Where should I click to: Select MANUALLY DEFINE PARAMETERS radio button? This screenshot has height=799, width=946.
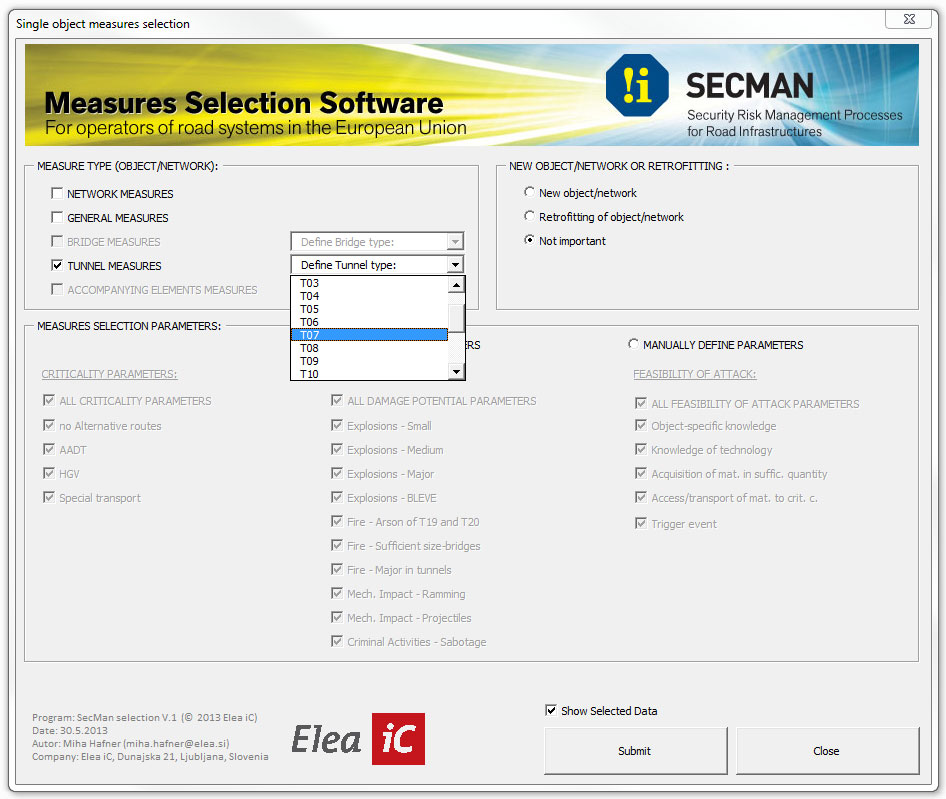634,345
